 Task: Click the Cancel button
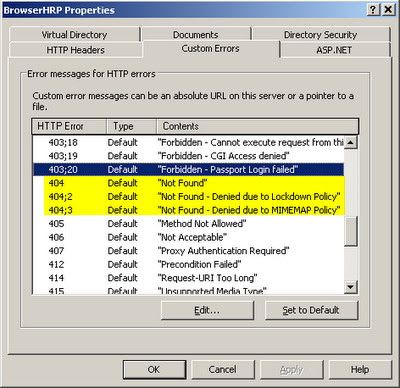click(x=222, y=369)
